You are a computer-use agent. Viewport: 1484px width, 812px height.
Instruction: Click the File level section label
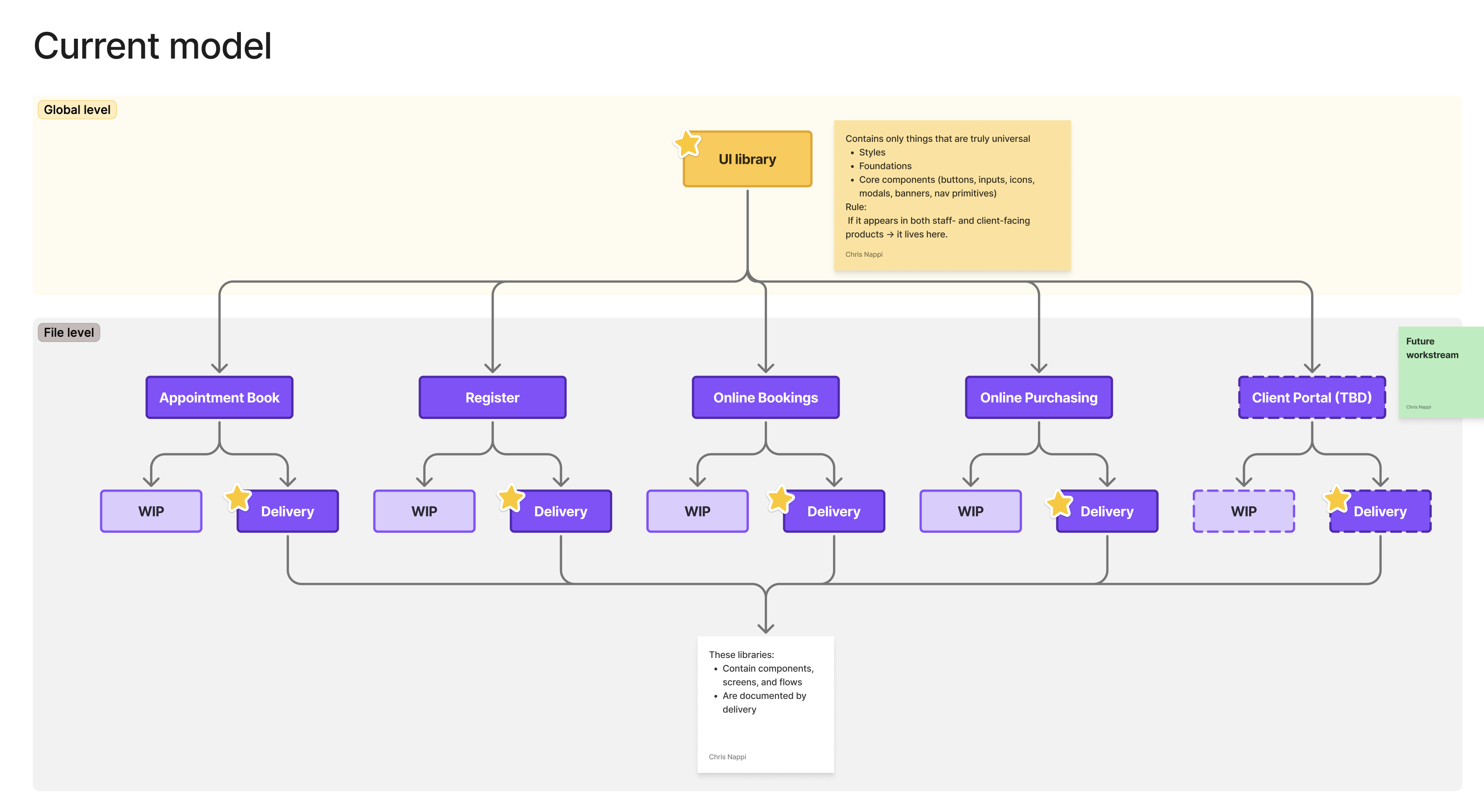68,332
